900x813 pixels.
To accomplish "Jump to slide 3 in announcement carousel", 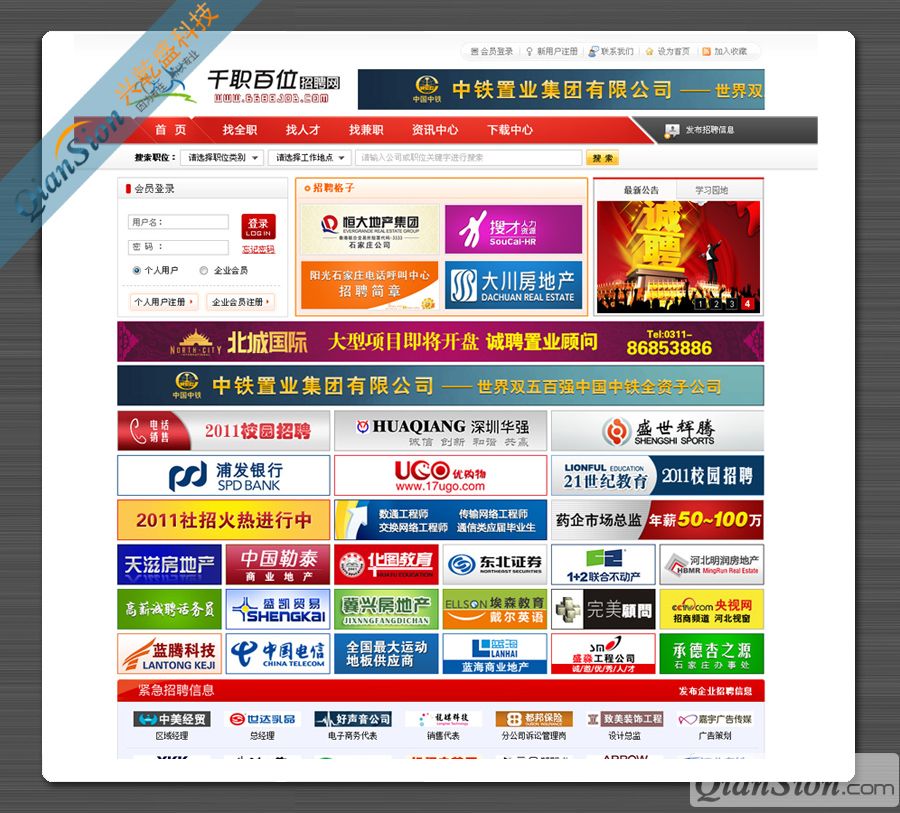I will click(731, 304).
